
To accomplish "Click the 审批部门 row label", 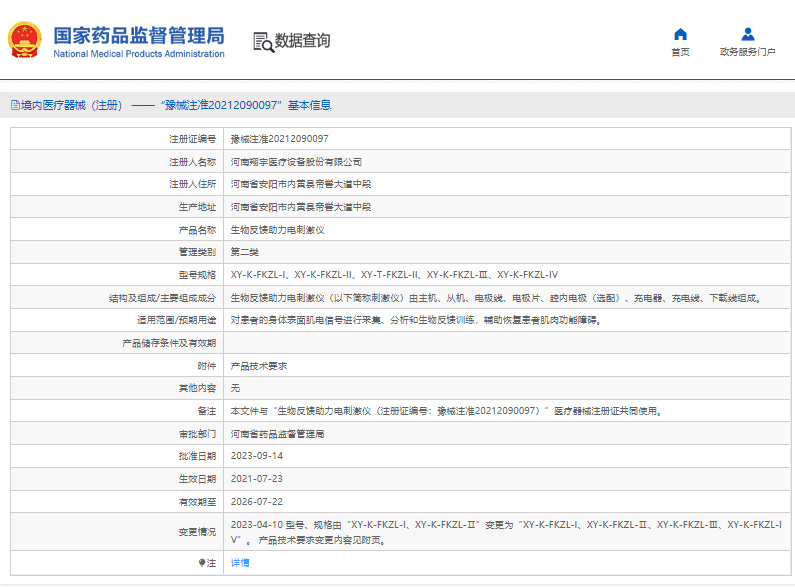I will (x=197, y=434).
